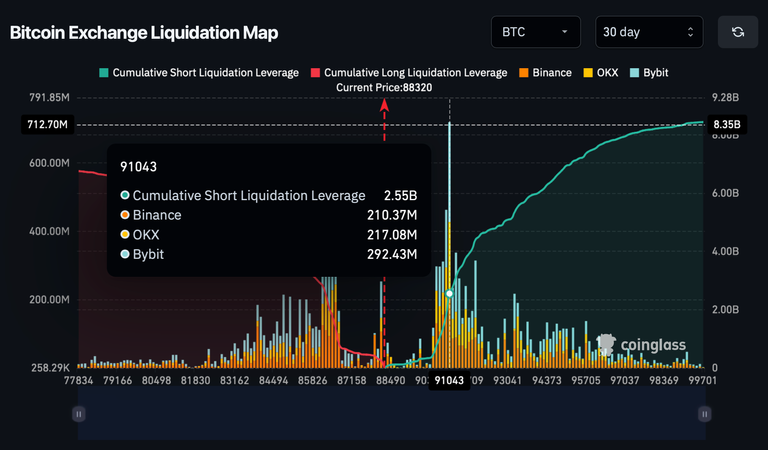Open the 30 day range selector
Screen dimensions: 768x450
[648, 32]
